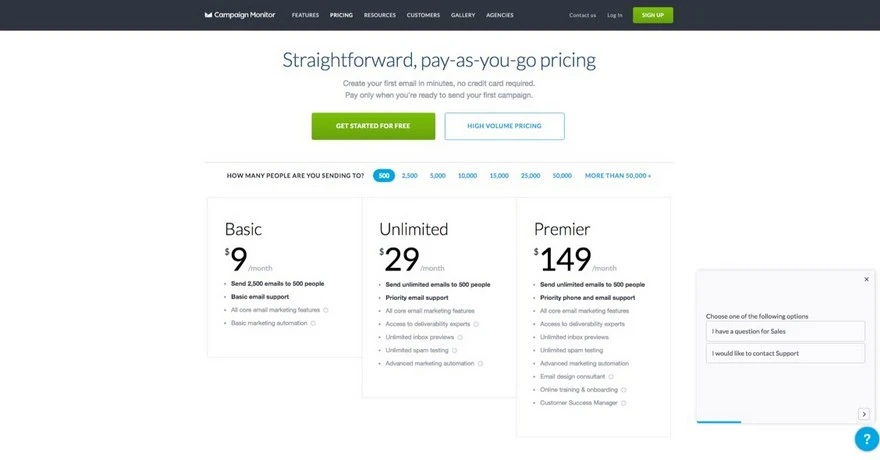Close the chat options popup

pos(866,280)
